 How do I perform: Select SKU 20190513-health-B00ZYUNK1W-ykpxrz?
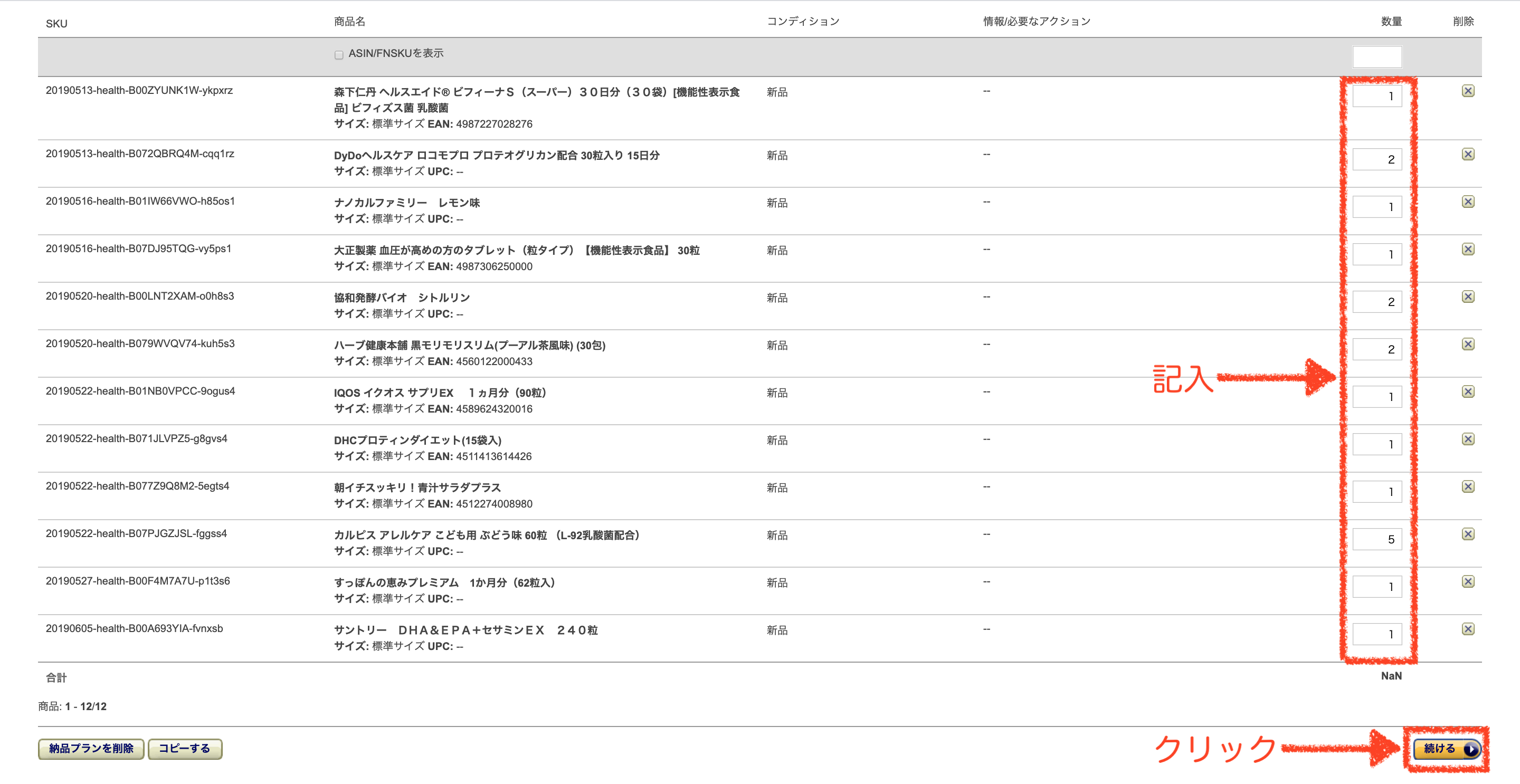click(139, 90)
